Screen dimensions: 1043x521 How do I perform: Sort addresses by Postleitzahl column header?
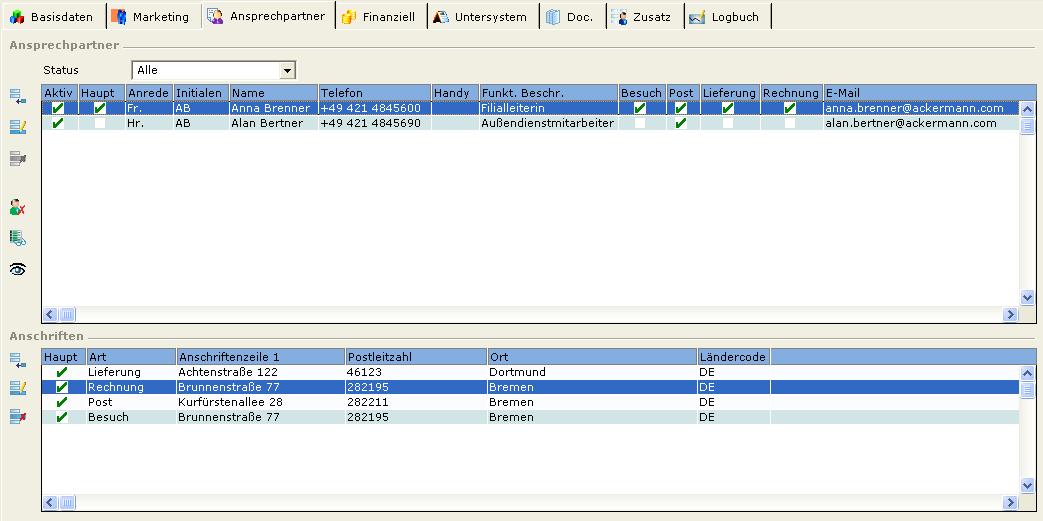coord(415,357)
